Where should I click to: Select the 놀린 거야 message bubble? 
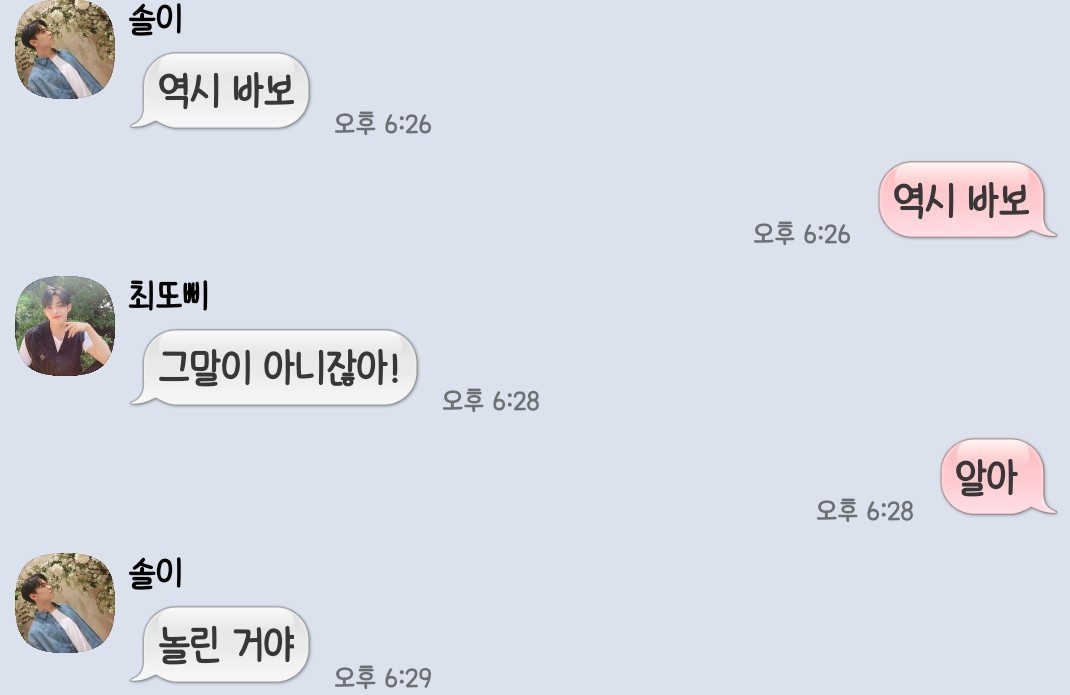pyautogui.click(x=220, y=644)
